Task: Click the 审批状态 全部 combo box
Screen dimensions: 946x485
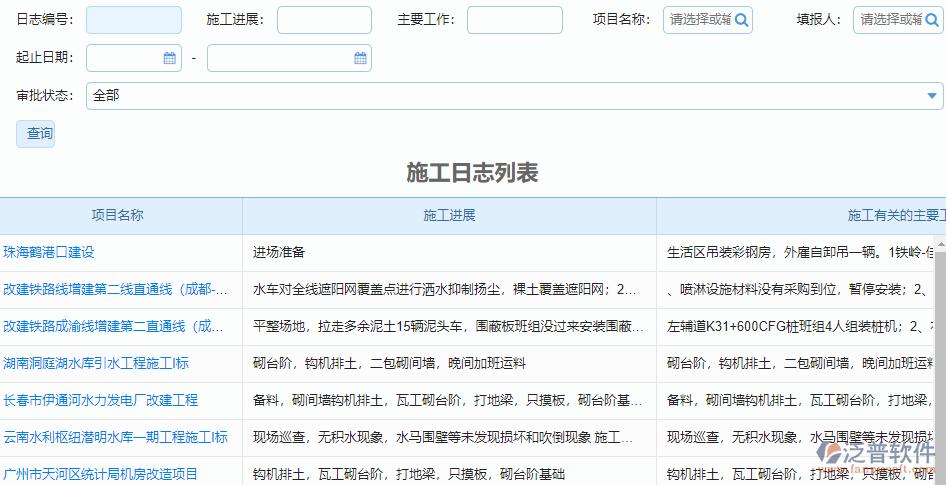Action: tap(515, 96)
